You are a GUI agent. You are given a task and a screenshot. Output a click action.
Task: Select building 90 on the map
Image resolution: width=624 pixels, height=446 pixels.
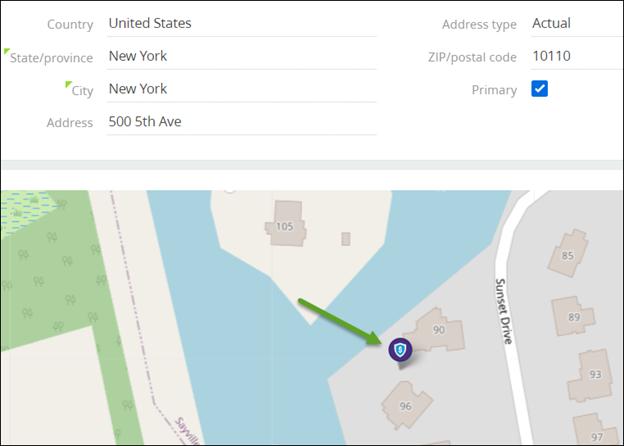439,330
